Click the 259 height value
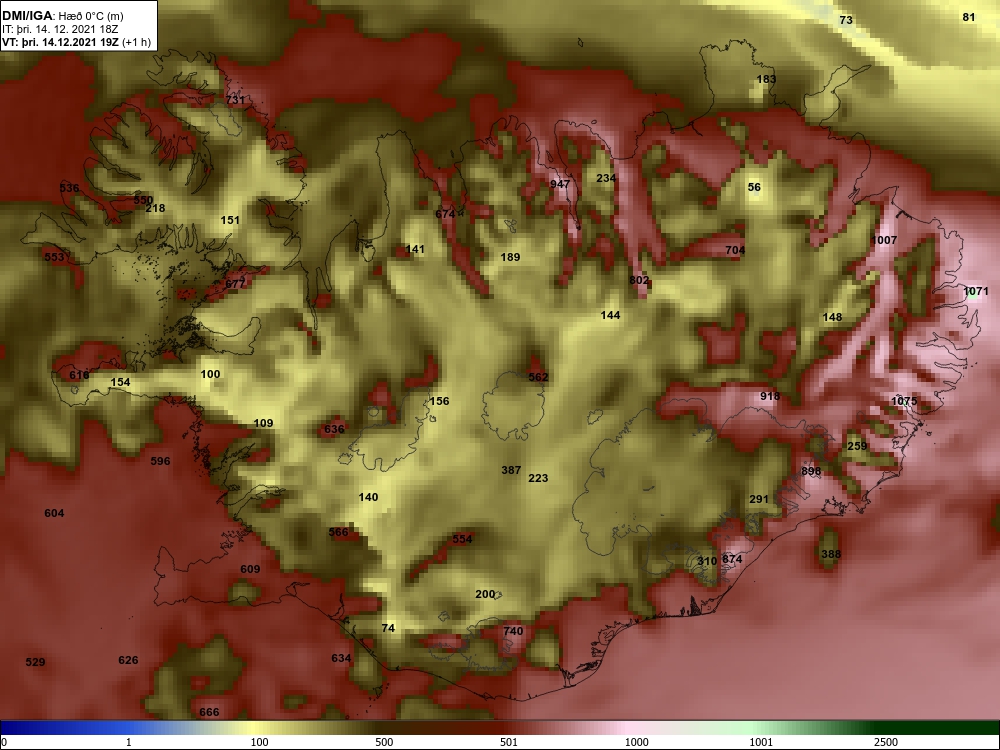1000x750 pixels. pyautogui.click(x=857, y=446)
